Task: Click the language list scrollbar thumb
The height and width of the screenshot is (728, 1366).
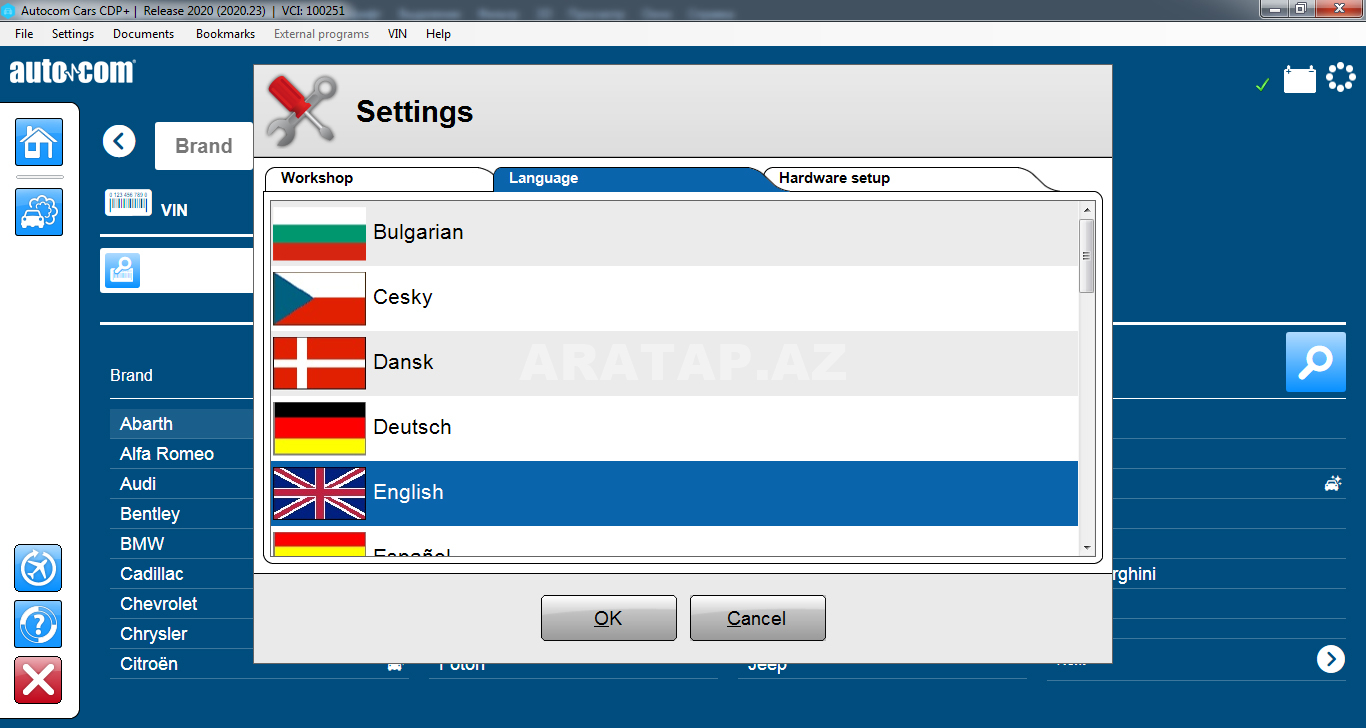Action: 1087,256
